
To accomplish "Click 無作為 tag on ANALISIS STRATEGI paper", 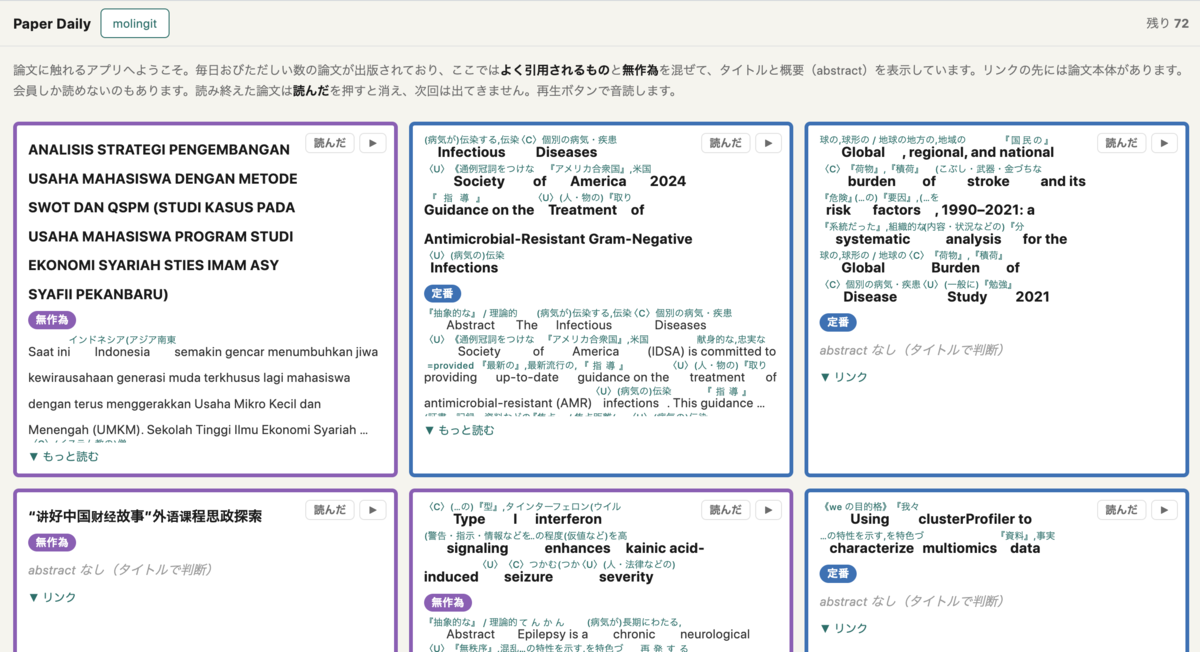I will 52,320.
